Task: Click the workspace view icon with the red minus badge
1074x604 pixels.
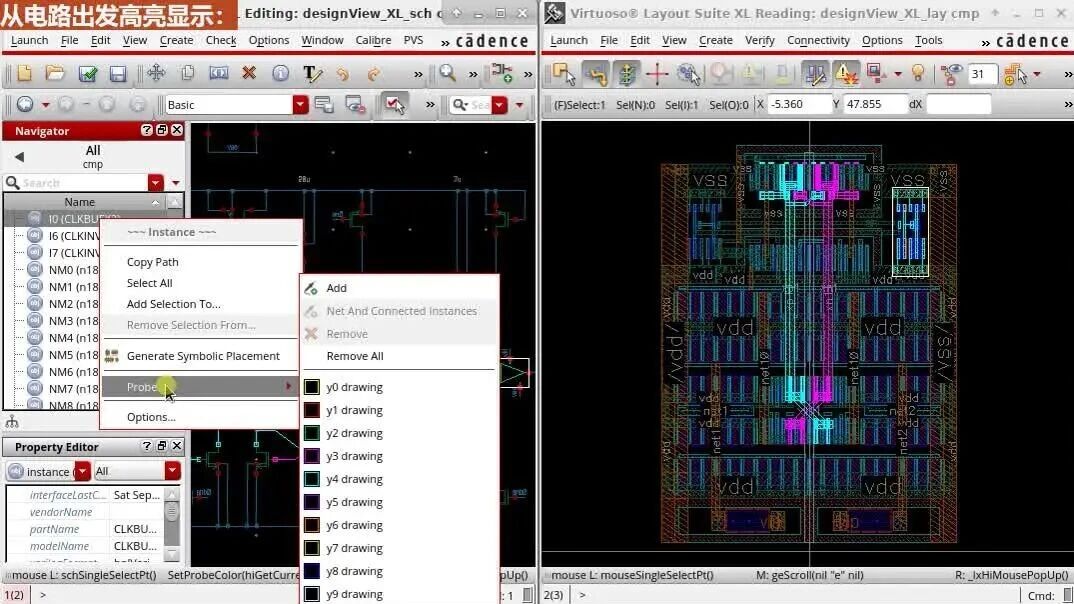Action: click(355, 105)
